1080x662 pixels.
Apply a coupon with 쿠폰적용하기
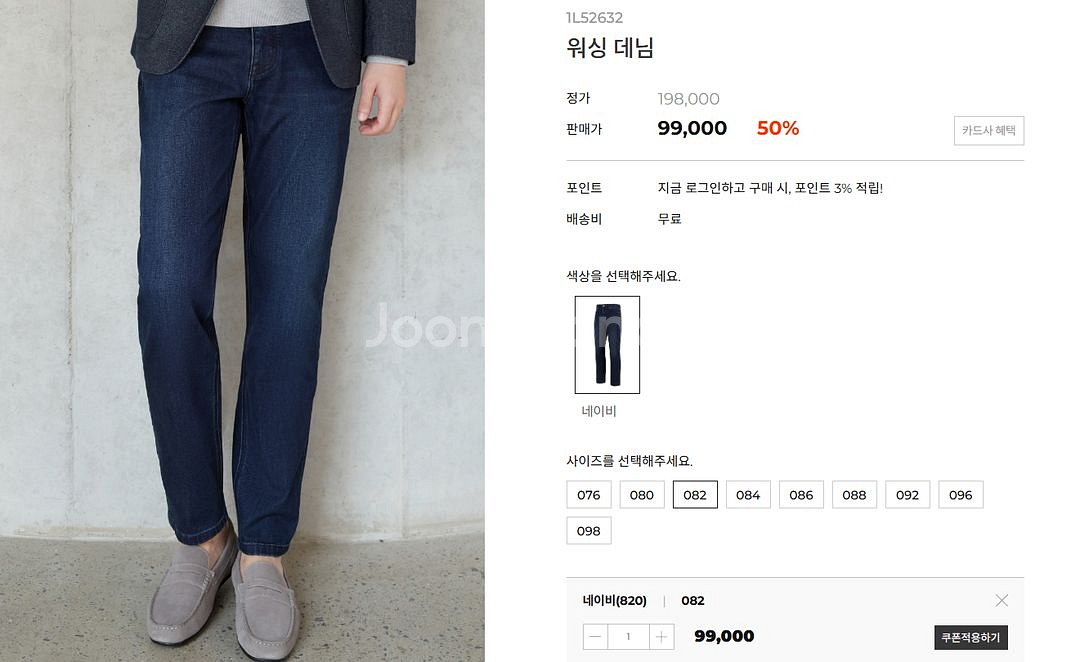[970, 637]
